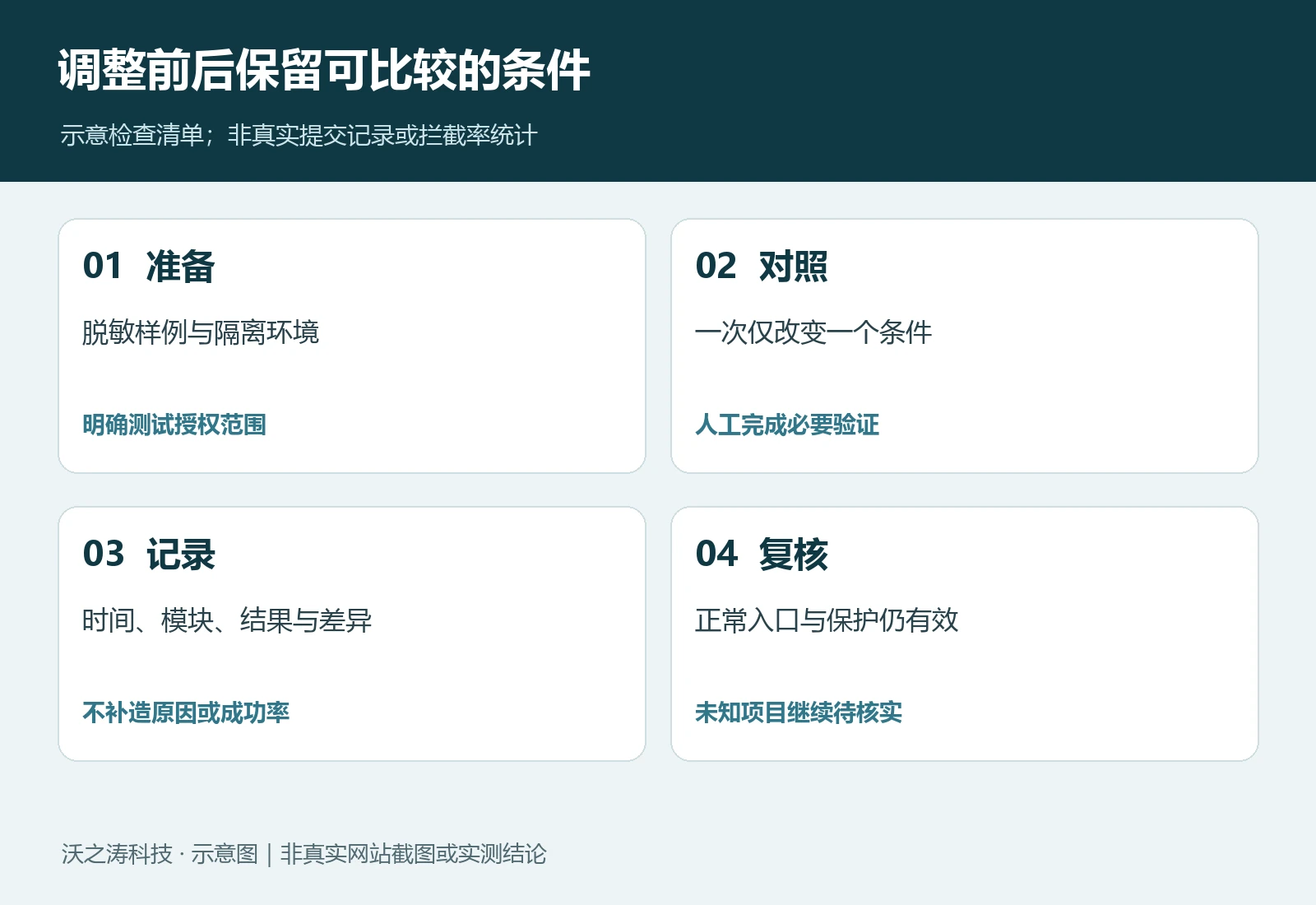The height and width of the screenshot is (905, 1316).
Task: Select the heading 01 准备
Action: (149, 267)
